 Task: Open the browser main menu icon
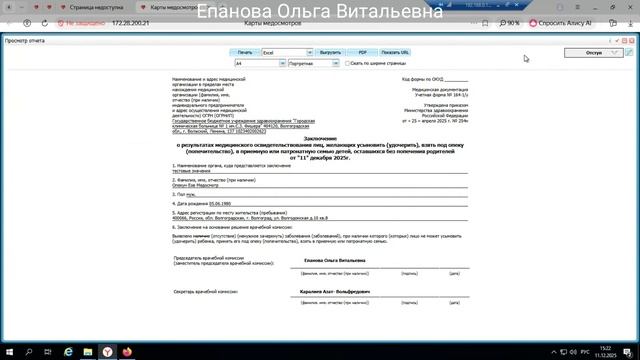578,7
